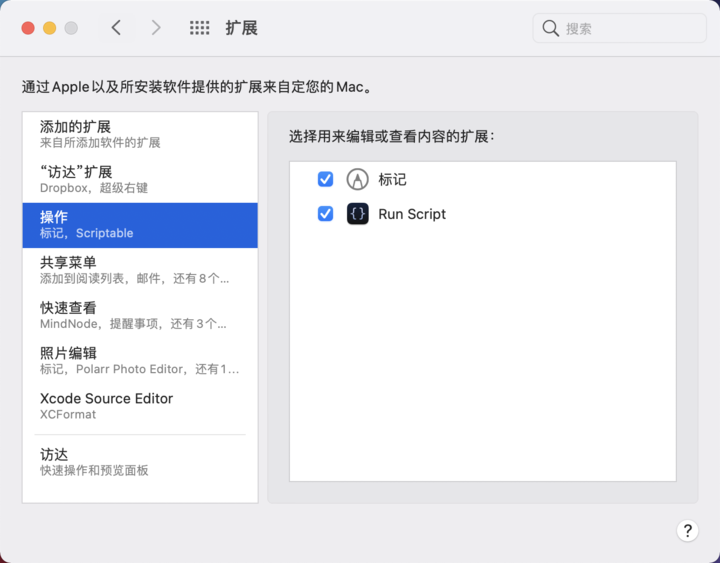The image size is (720, 563).
Task: Click the back chevron in the toolbar
Action: 116,28
